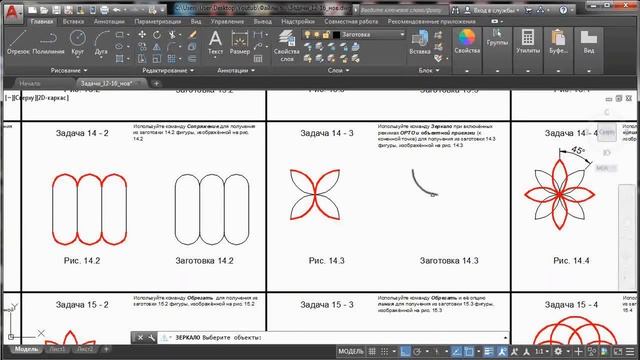Click the МОДЕЛЬ button in status bar
640x360 pixels.
(351, 351)
